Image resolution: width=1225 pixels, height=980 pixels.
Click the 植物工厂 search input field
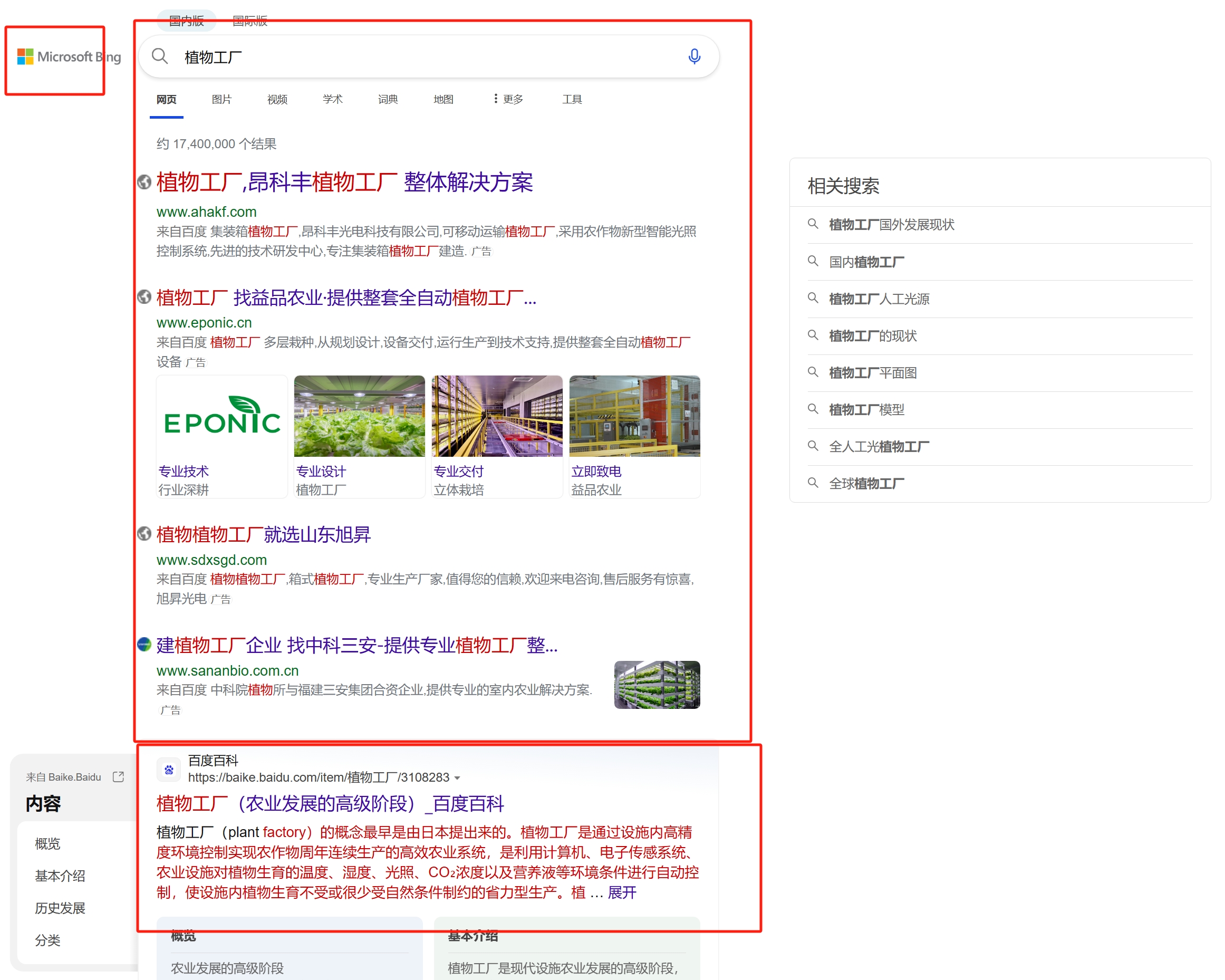click(x=429, y=57)
